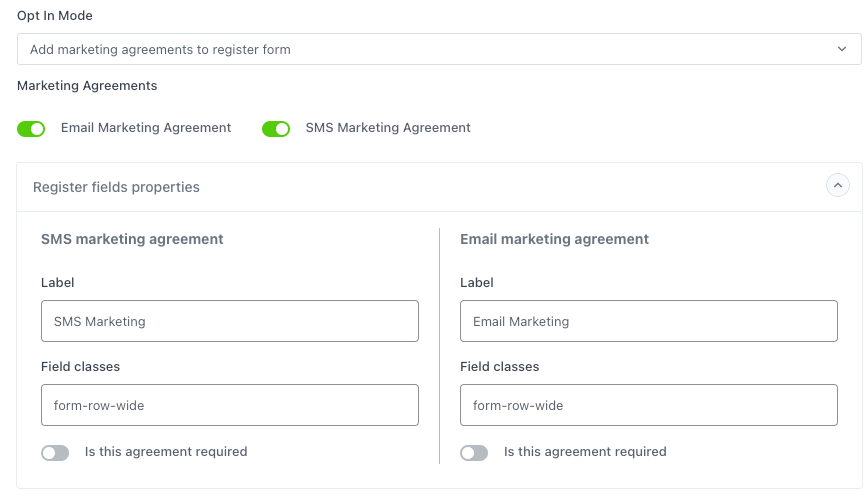Open the Opt In Mode dropdown
868x498 pixels.
439,49
